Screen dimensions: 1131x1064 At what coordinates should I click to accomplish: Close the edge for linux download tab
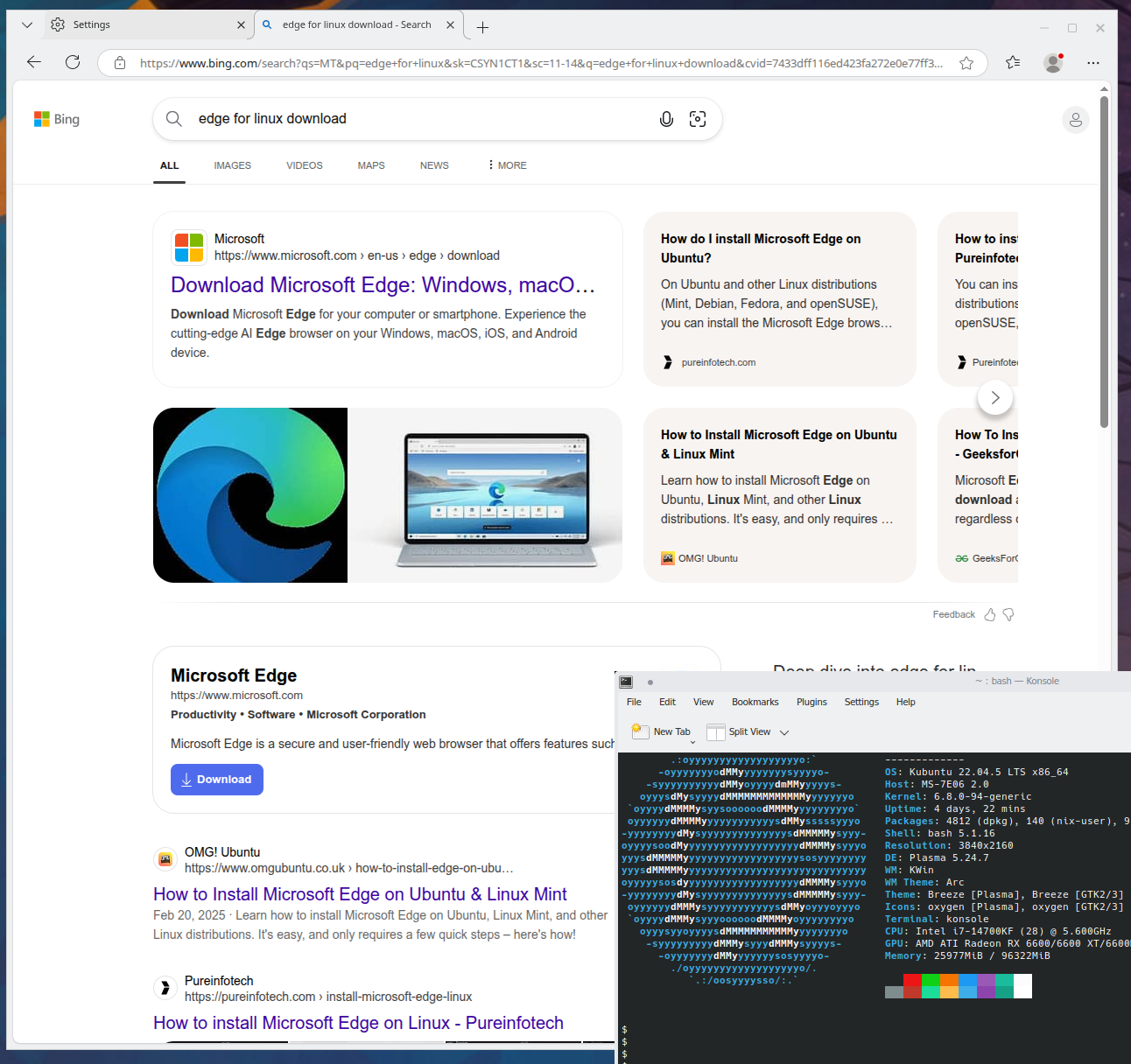(x=450, y=24)
